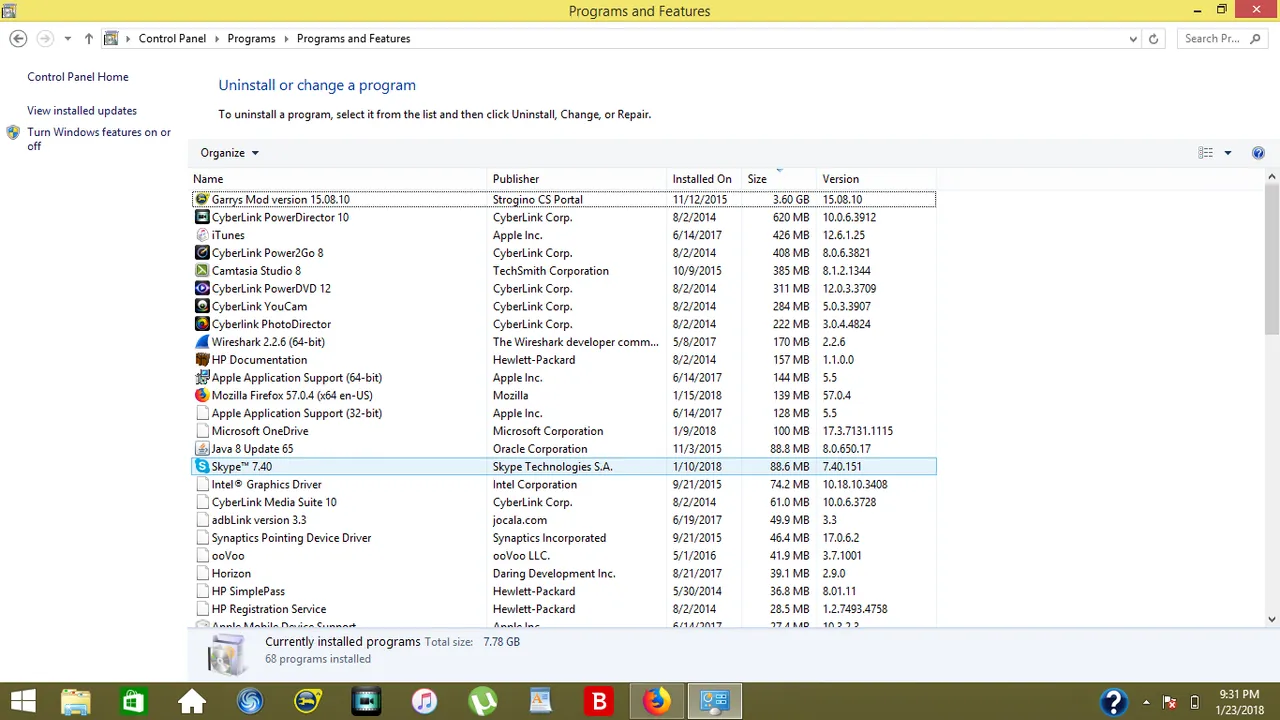This screenshot has width=1280, height=720.
Task: Select the CyberLink YouCam icon
Action: tap(202, 307)
